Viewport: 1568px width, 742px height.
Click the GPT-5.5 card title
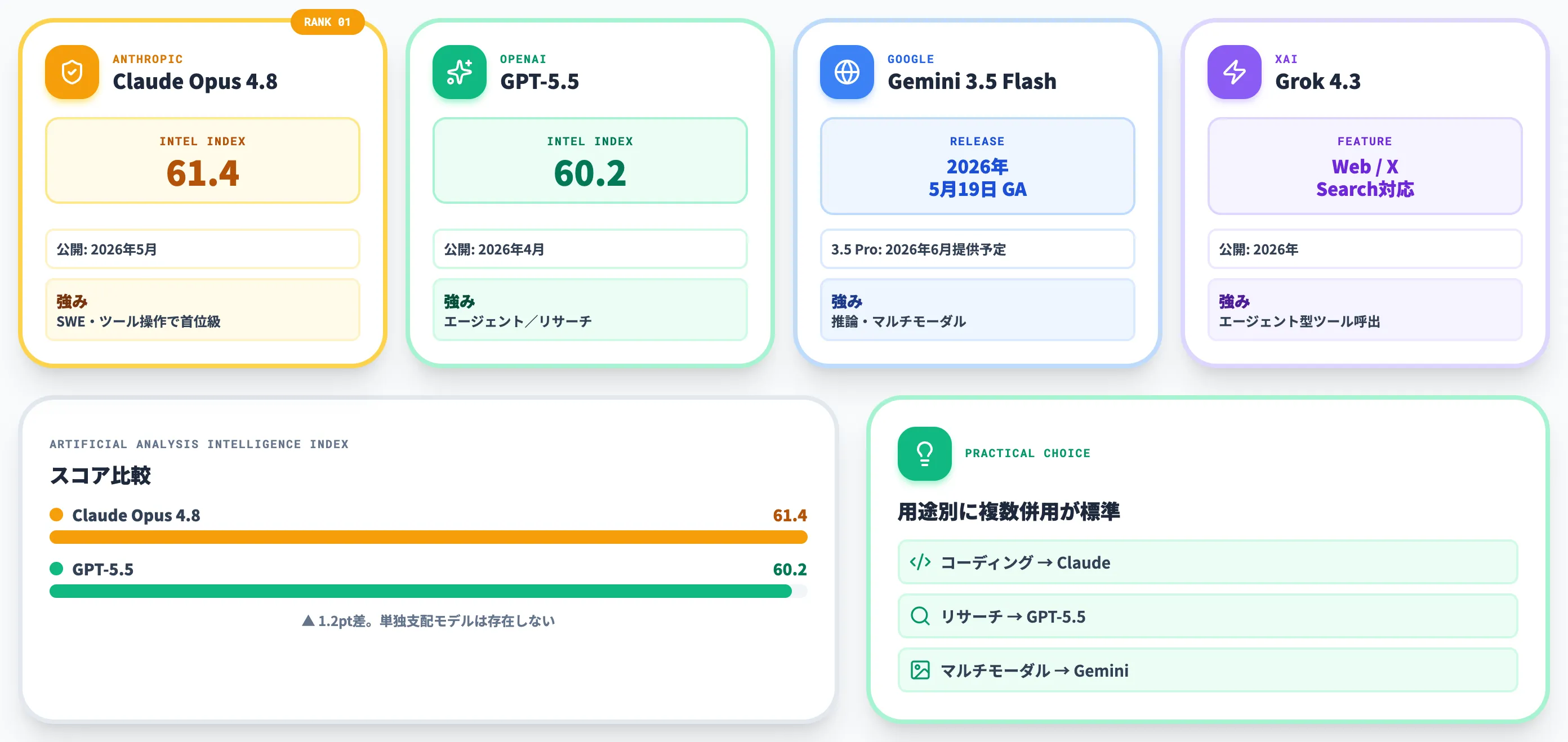pos(540,82)
